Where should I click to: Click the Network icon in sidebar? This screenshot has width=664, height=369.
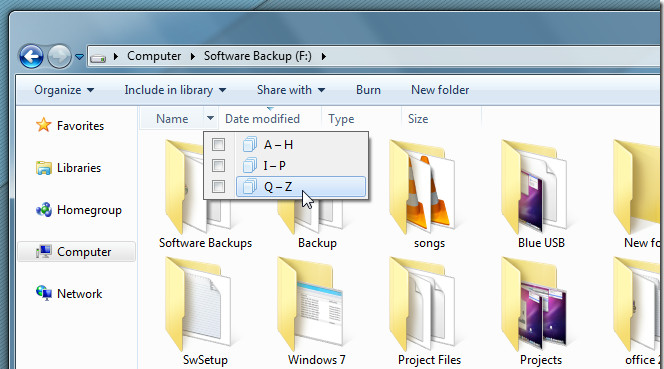44,293
